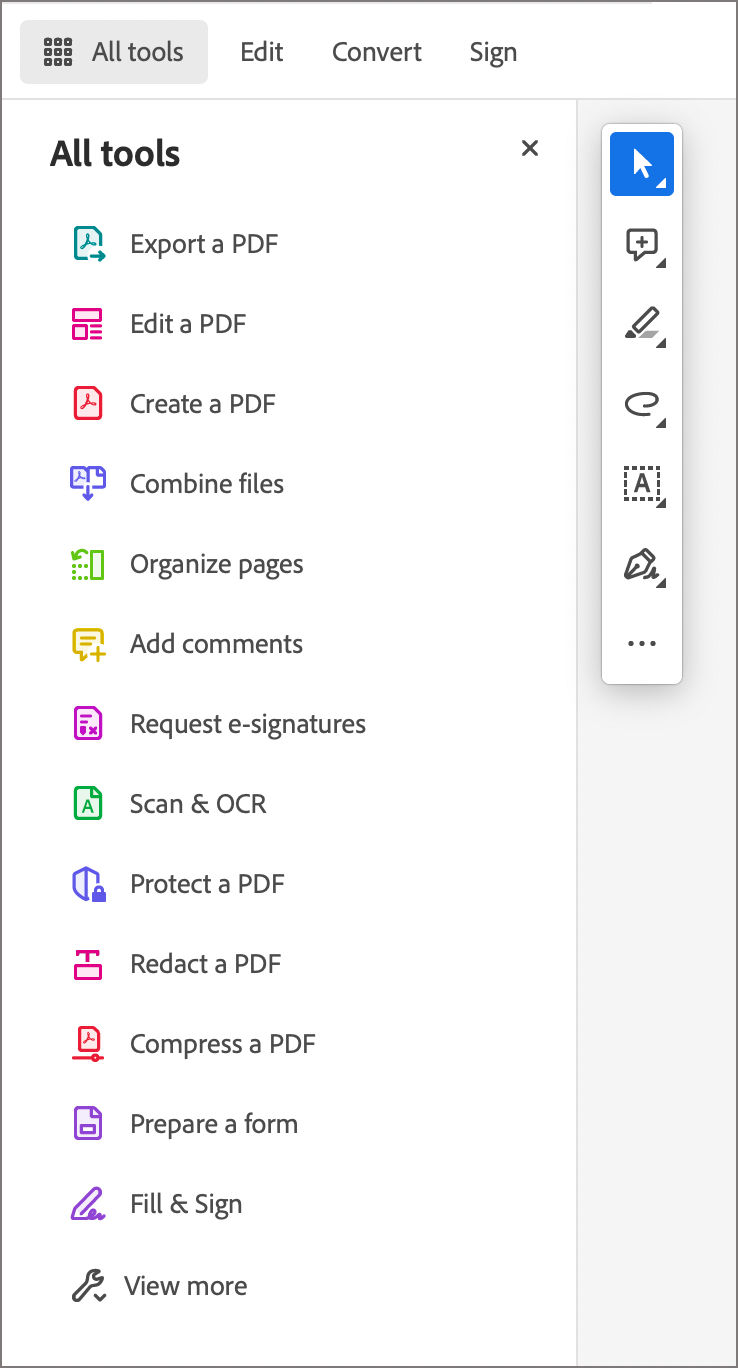Click the Redact a PDF icon
This screenshot has height=1368, width=738.
point(89,963)
